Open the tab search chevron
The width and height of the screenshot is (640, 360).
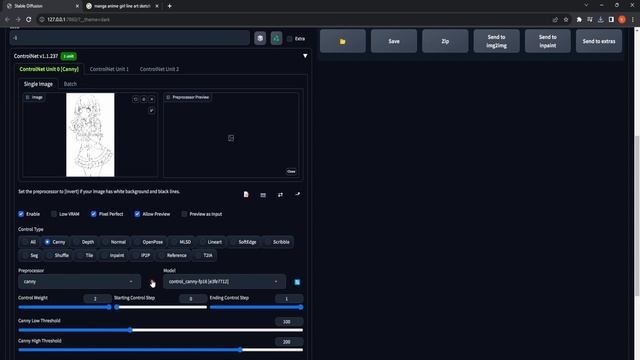(x=586, y=5)
